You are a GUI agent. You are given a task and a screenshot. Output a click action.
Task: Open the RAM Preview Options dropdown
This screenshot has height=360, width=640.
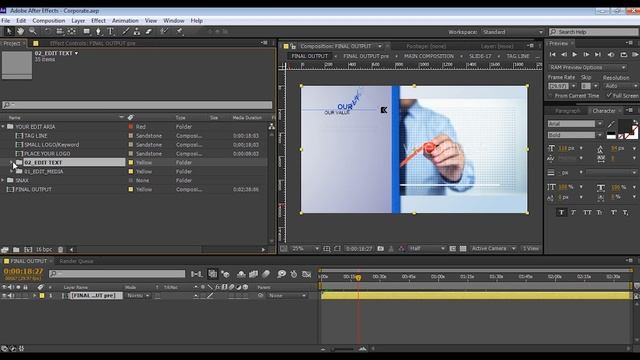click(x=587, y=67)
